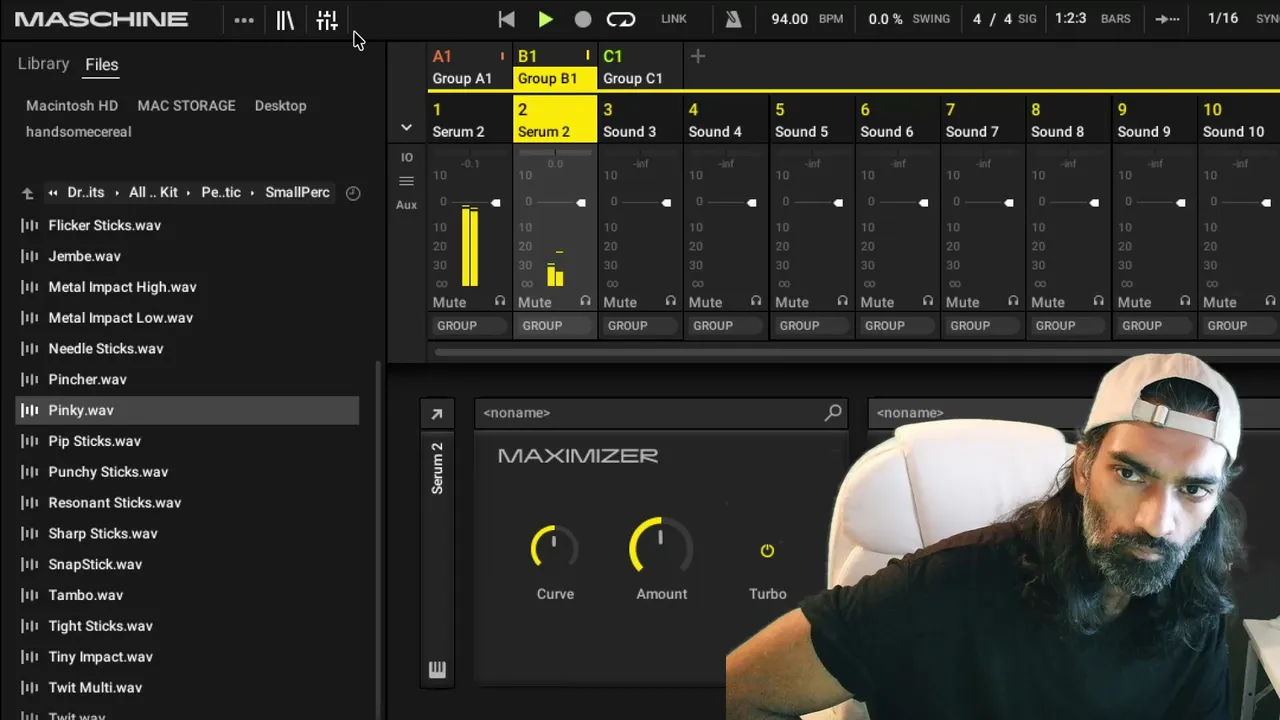Click the headphone cue icon on Sound 4
1280x720 pixels.
[756, 301]
